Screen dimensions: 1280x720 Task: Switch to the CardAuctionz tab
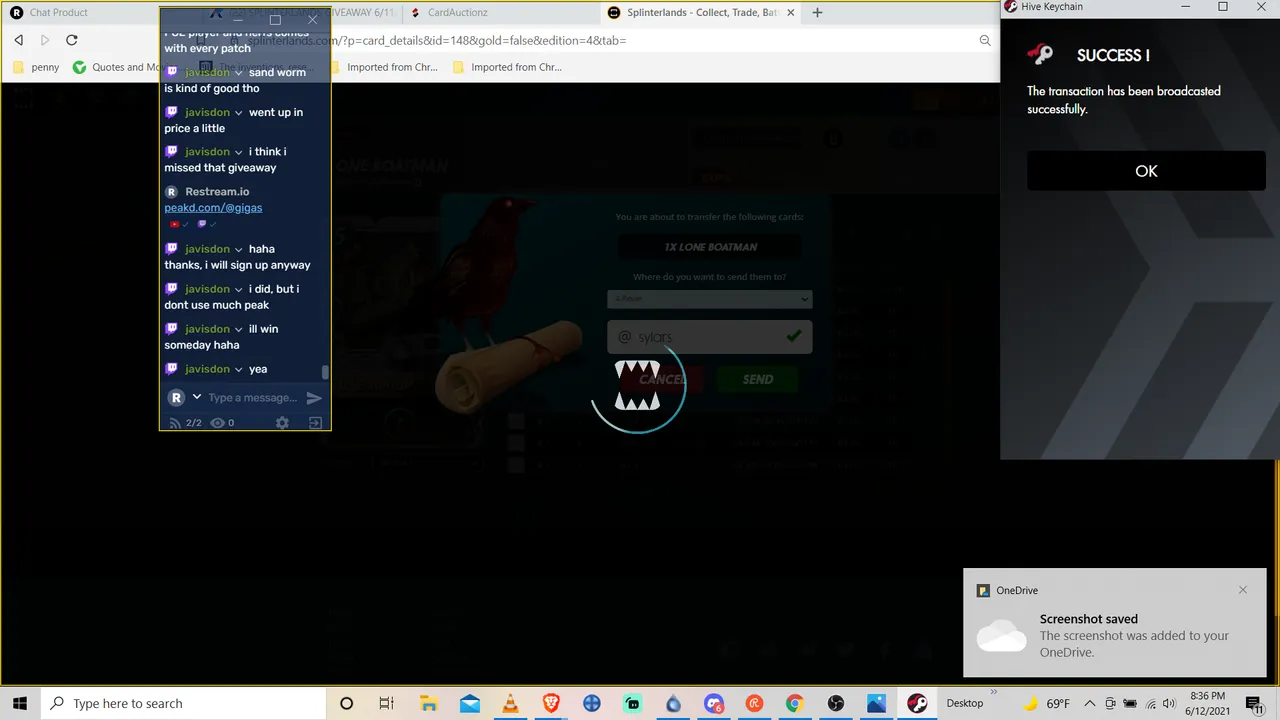pos(457,13)
